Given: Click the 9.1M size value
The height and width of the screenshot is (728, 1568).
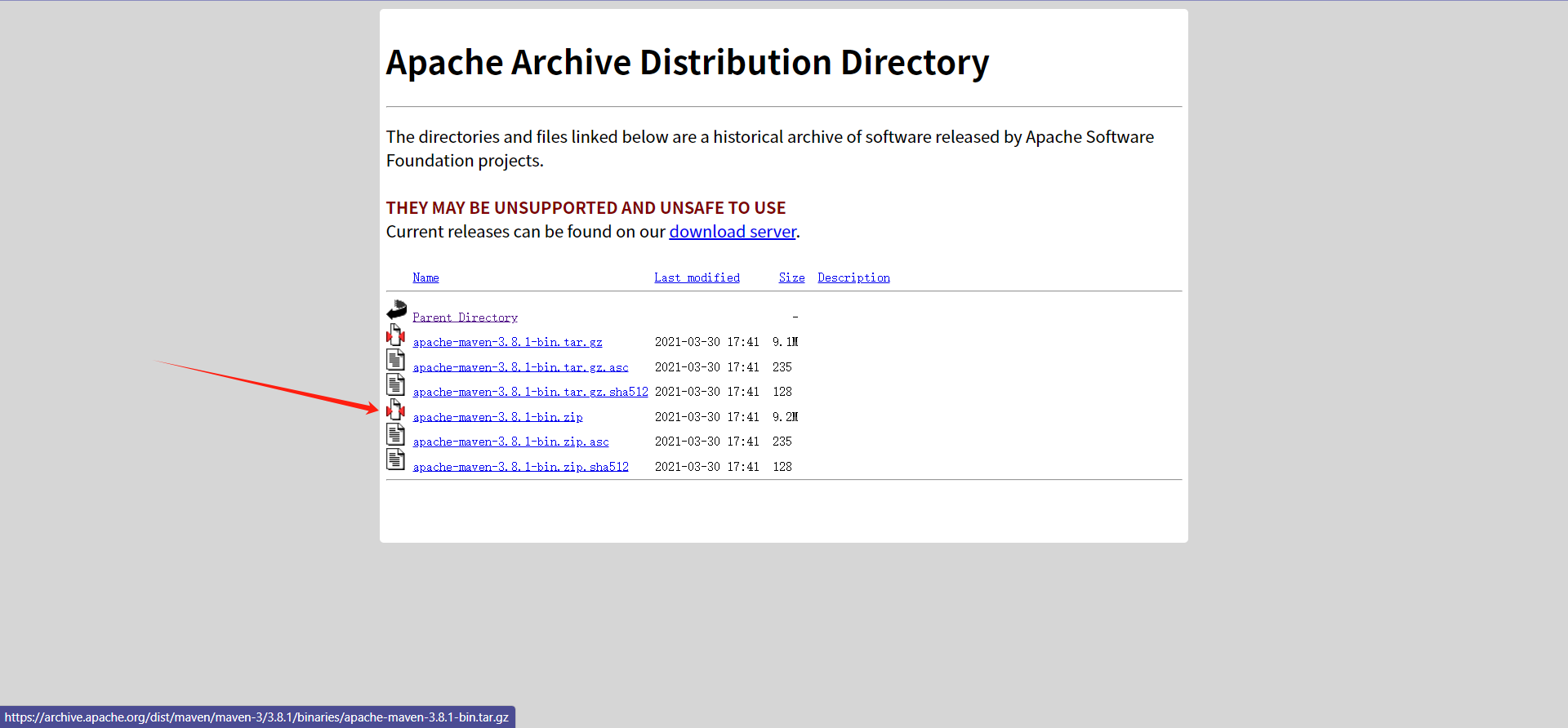Looking at the screenshot, I should 785,342.
